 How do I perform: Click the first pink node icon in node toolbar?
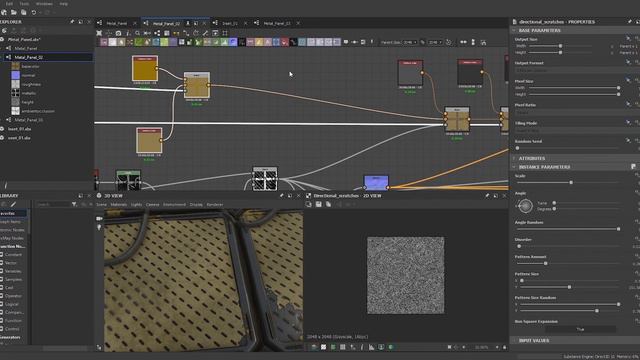click(104, 42)
